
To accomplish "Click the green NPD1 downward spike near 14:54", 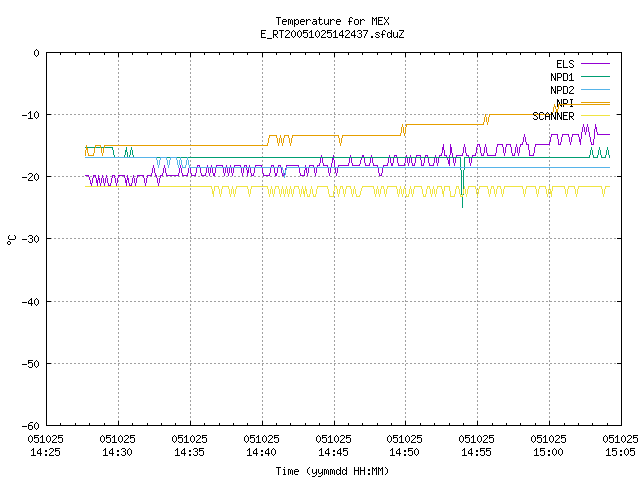I will click(x=462, y=184).
